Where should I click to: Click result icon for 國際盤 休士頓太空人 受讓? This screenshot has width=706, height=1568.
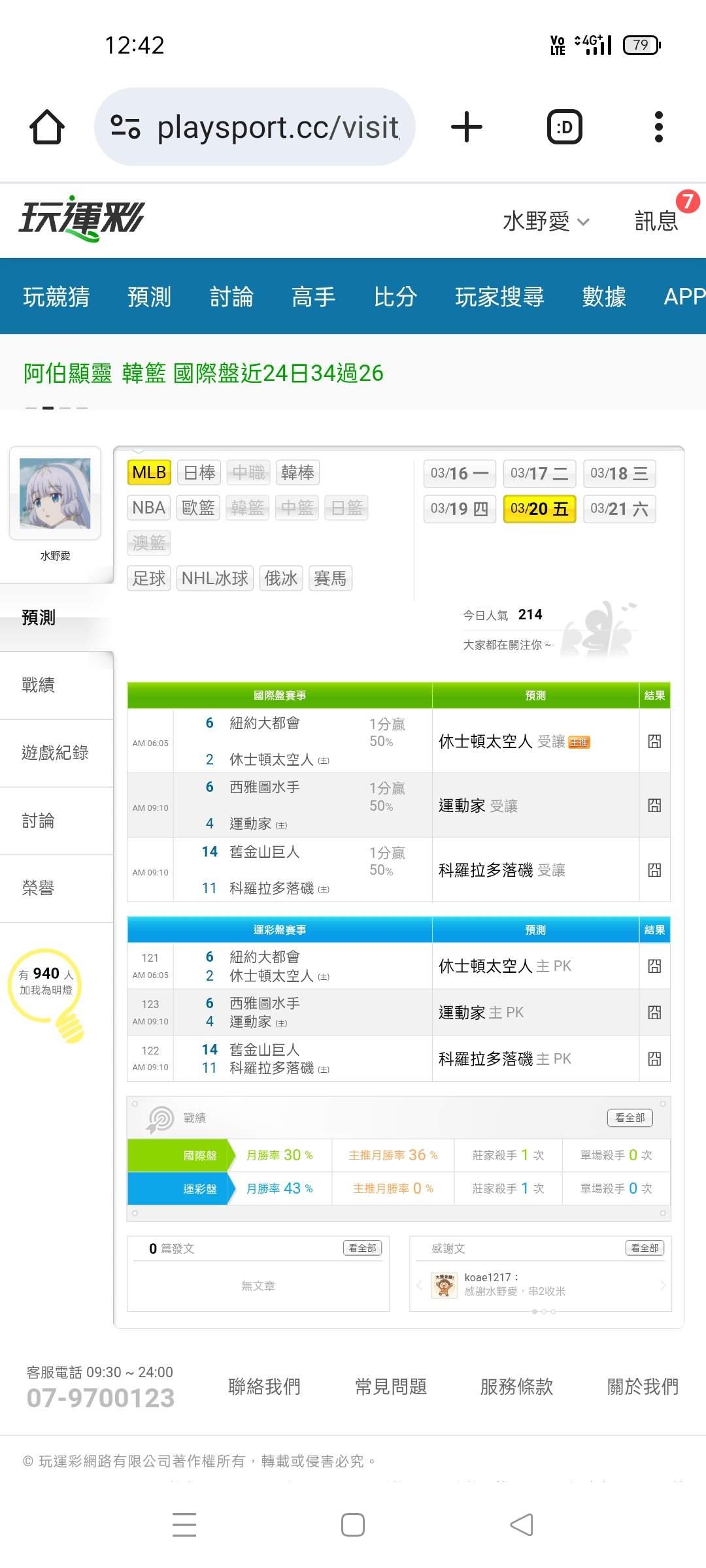[x=654, y=742]
